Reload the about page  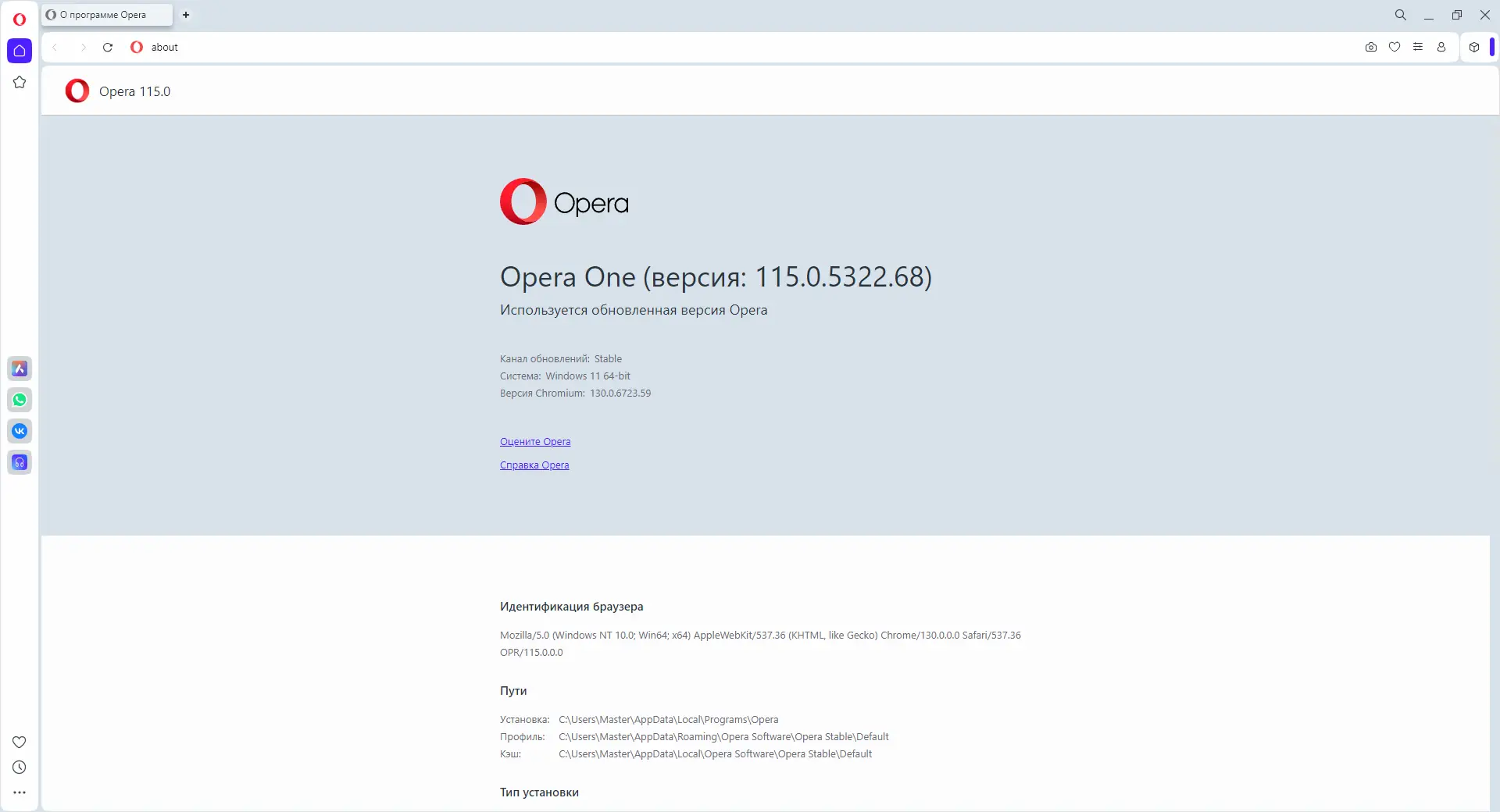coord(108,47)
